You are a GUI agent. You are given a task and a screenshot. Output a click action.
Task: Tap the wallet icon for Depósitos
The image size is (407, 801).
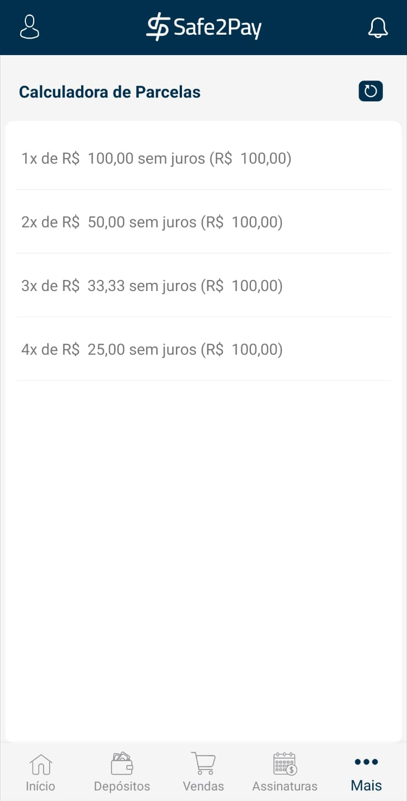click(x=122, y=764)
